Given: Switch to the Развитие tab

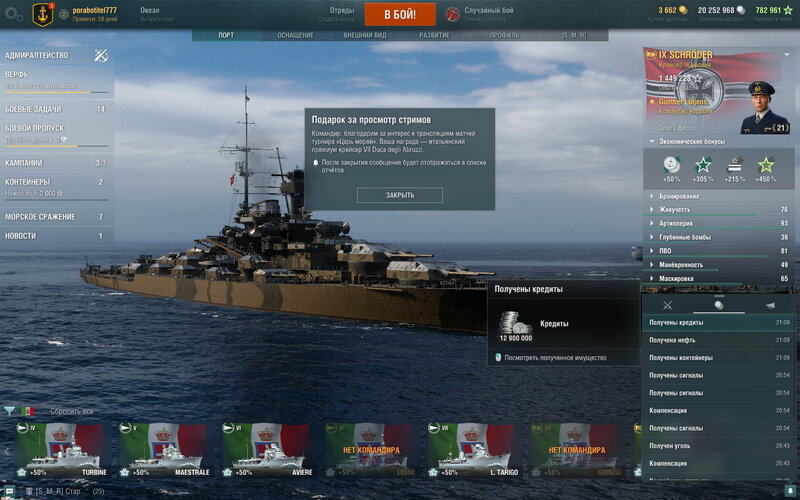Looking at the screenshot, I should click(x=434, y=35).
